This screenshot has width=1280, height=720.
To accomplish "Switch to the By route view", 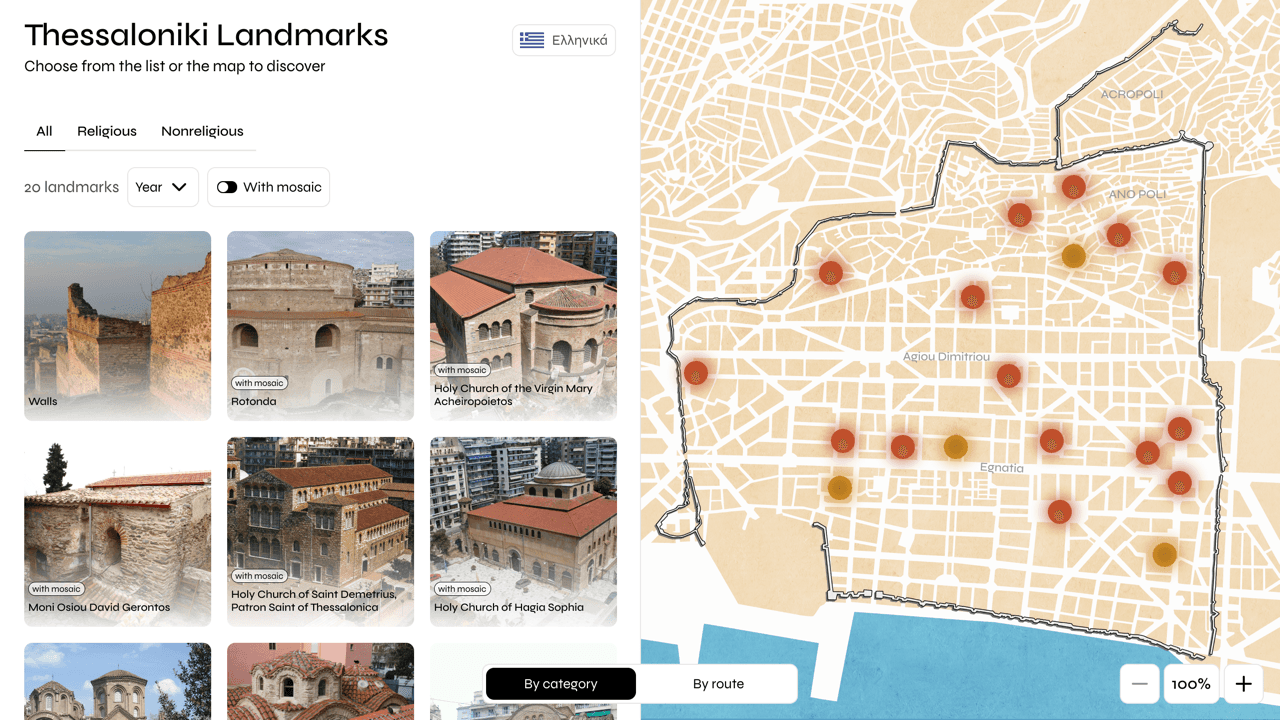I will (718, 684).
